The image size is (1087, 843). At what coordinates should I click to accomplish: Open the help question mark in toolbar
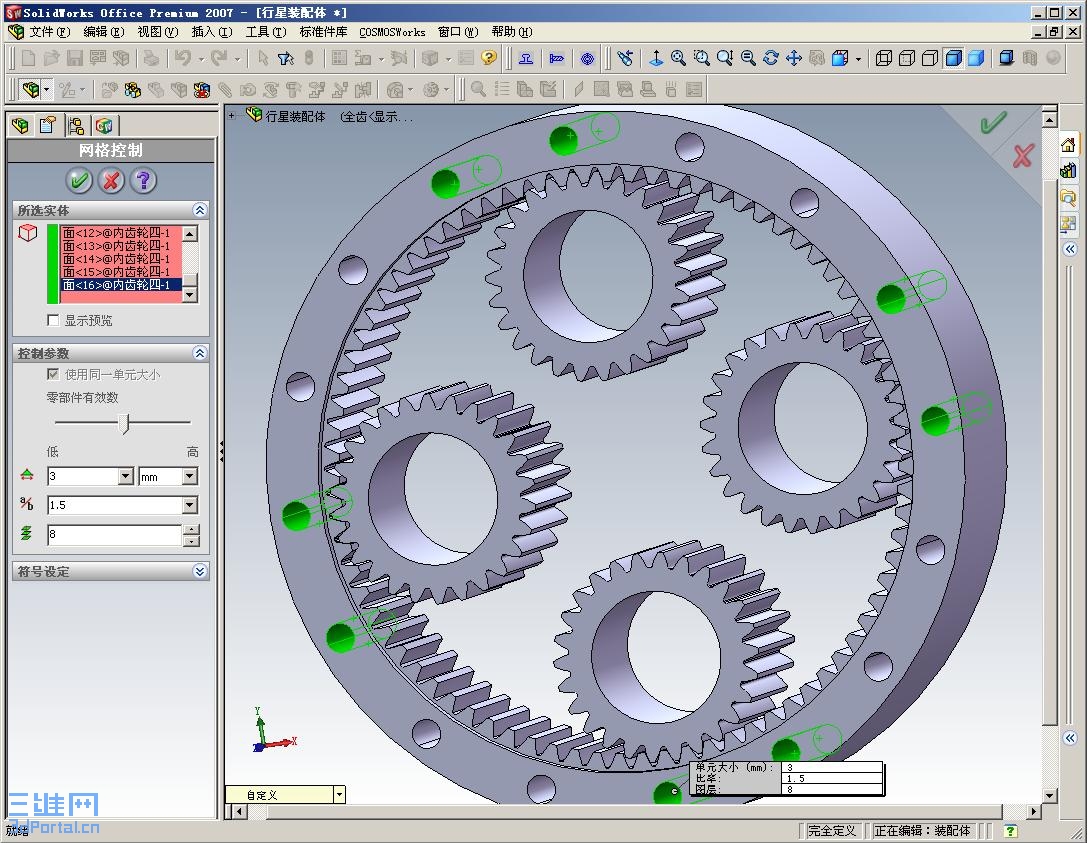[x=489, y=58]
